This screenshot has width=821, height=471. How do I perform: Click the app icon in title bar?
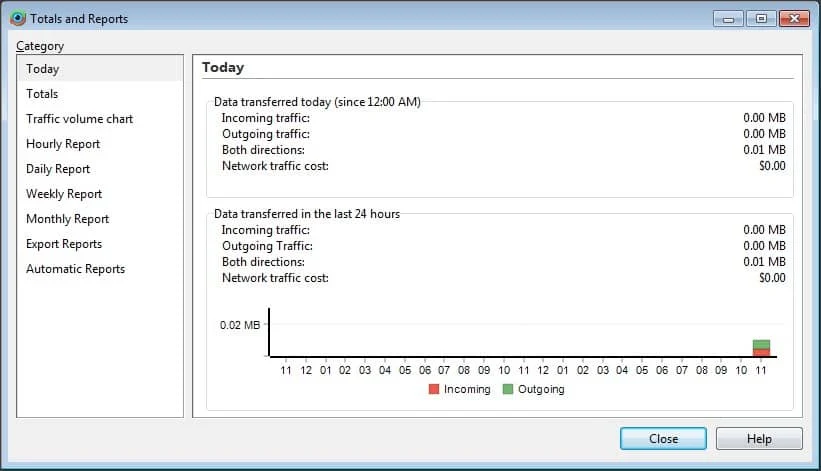pyautogui.click(x=17, y=18)
